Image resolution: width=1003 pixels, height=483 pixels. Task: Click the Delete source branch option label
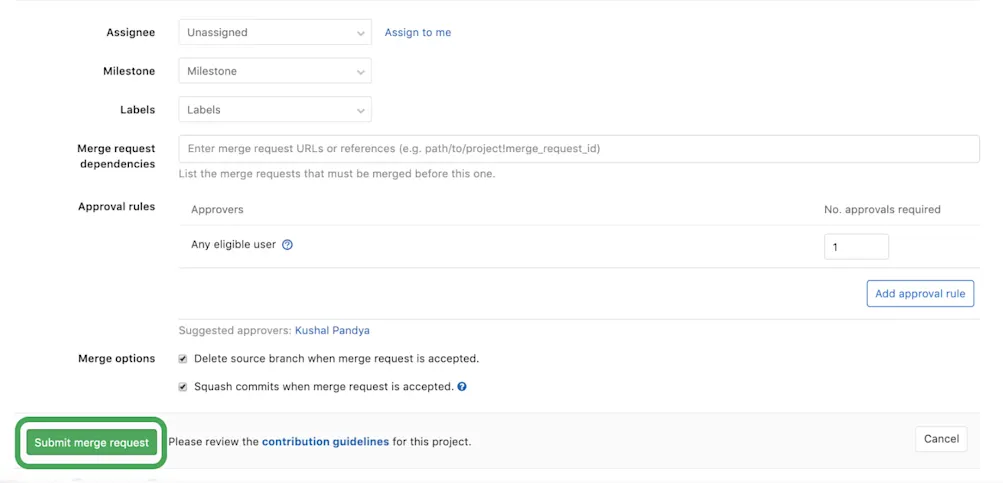coord(336,359)
